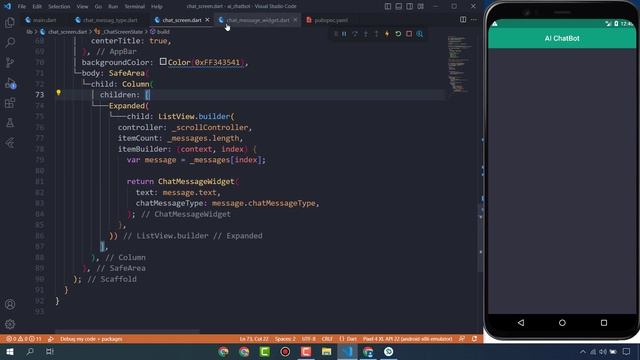Select device Pixel 4 XL API 22 emulator

407,339
